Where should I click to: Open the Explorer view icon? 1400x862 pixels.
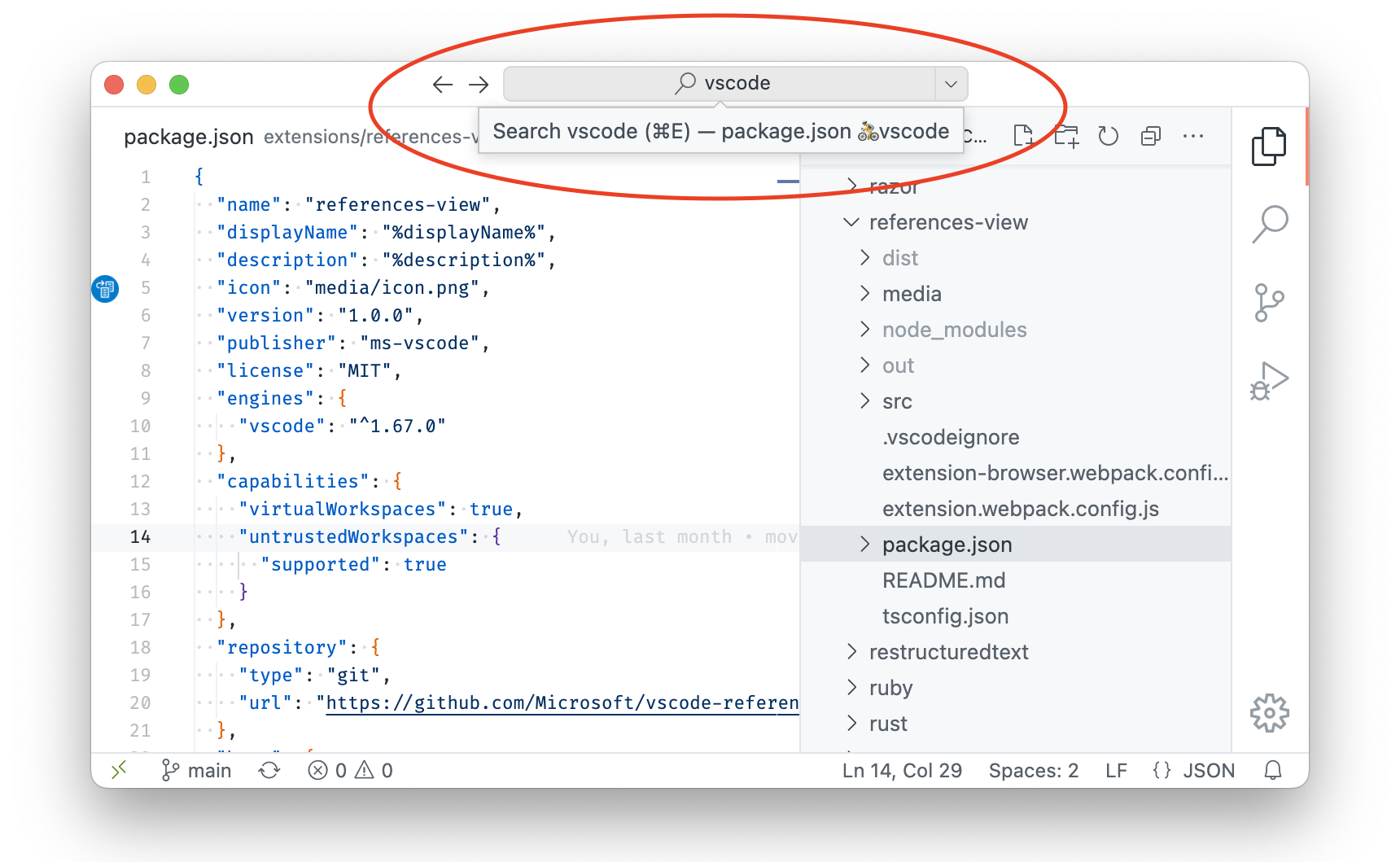click(x=1270, y=147)
